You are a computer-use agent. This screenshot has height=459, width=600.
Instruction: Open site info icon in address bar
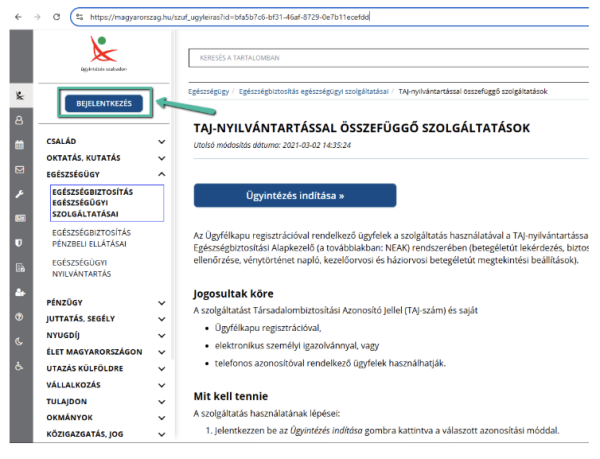point(79,17)
